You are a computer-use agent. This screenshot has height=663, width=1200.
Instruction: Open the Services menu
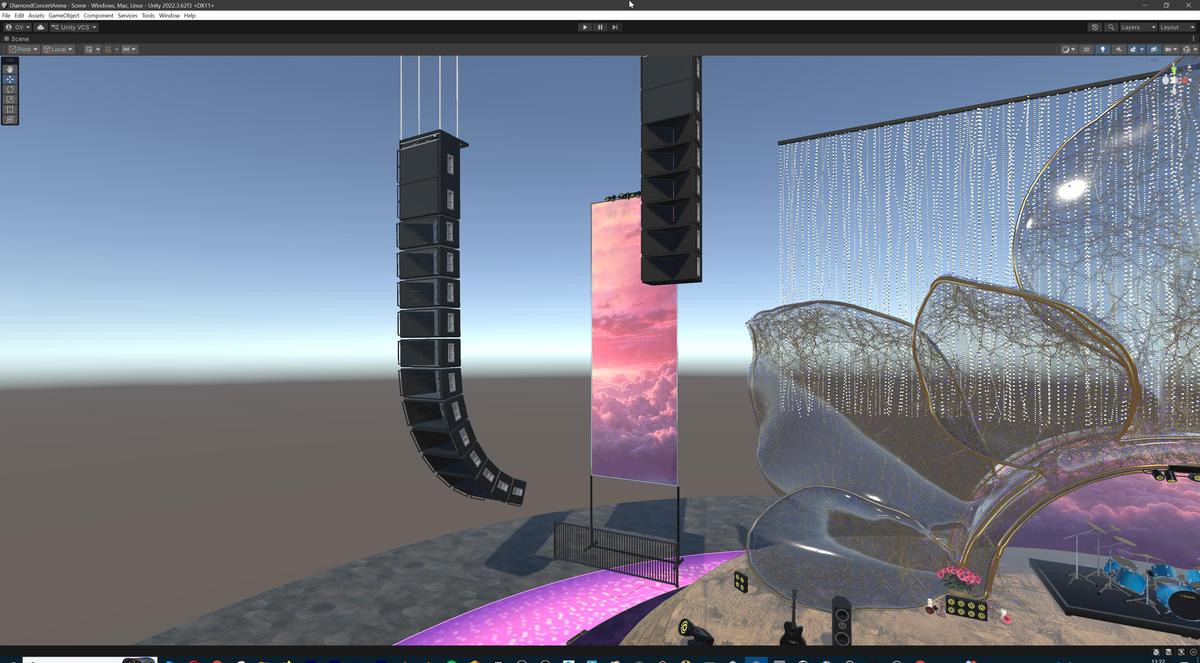(x=127, y=16)
